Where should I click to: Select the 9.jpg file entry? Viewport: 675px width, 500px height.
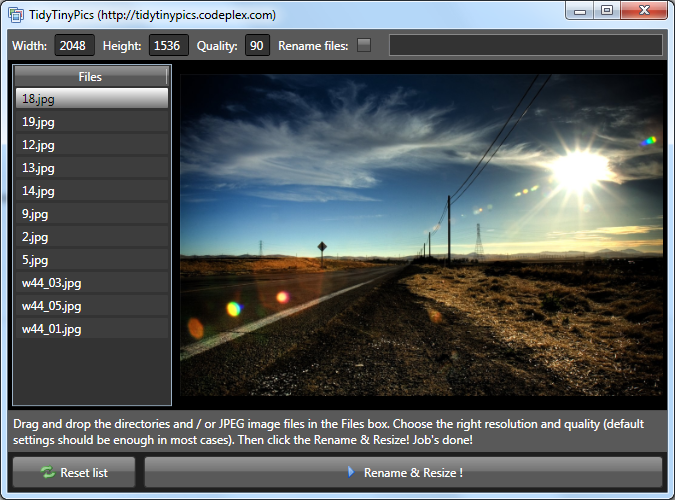92,214
